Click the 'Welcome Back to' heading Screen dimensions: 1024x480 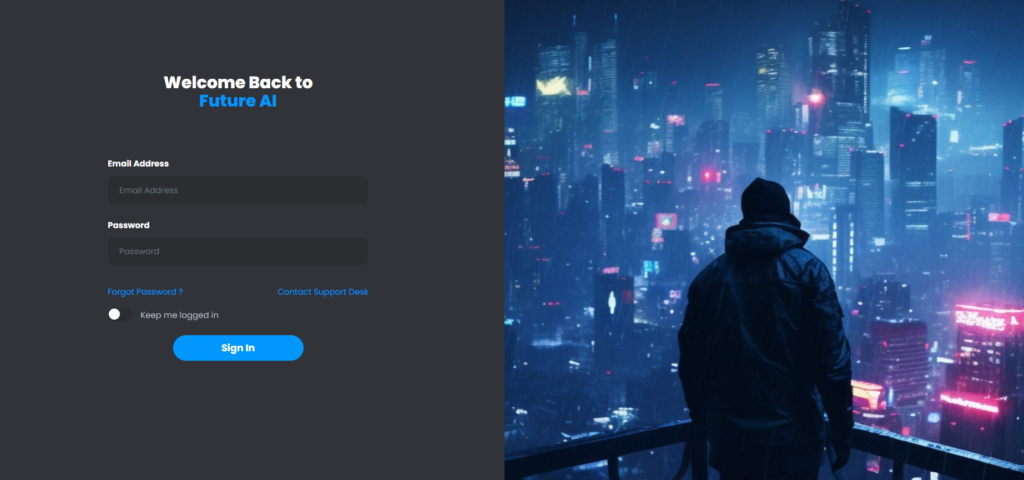(238, 82)
